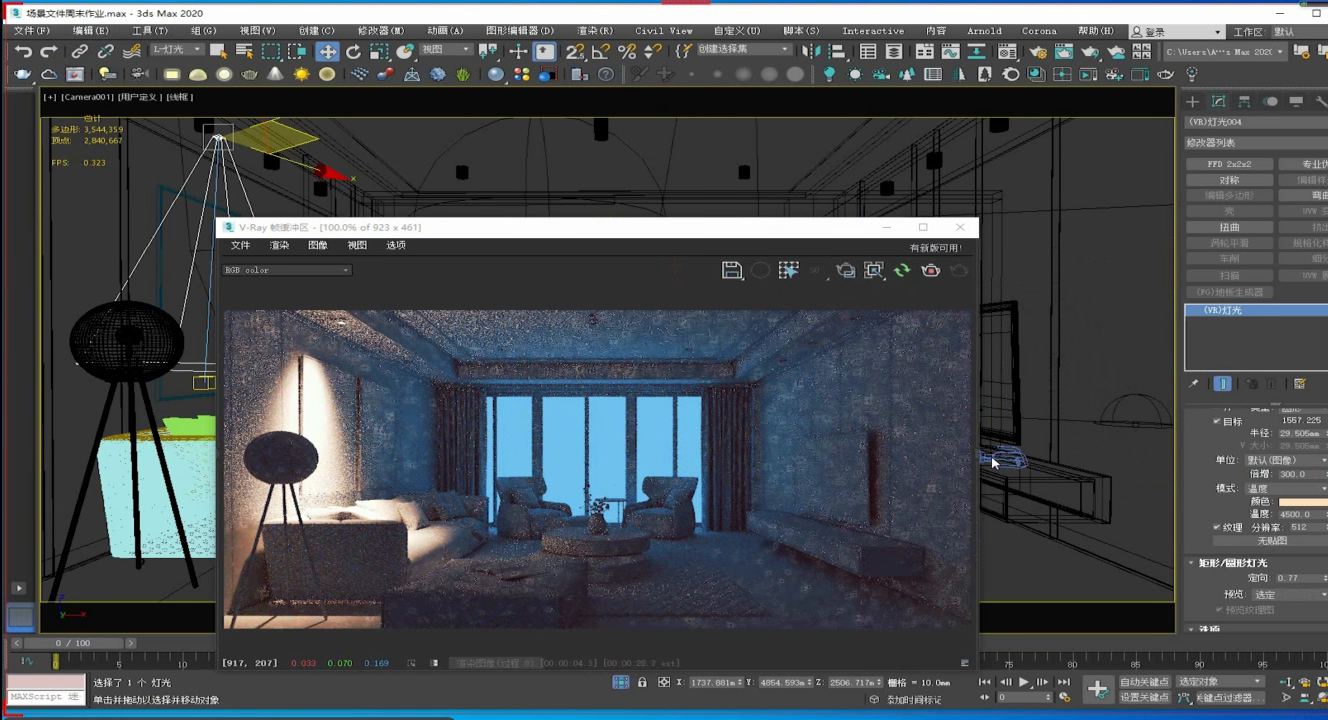Click the red teapot render icon in frame buffer

(x=931, y=270)
